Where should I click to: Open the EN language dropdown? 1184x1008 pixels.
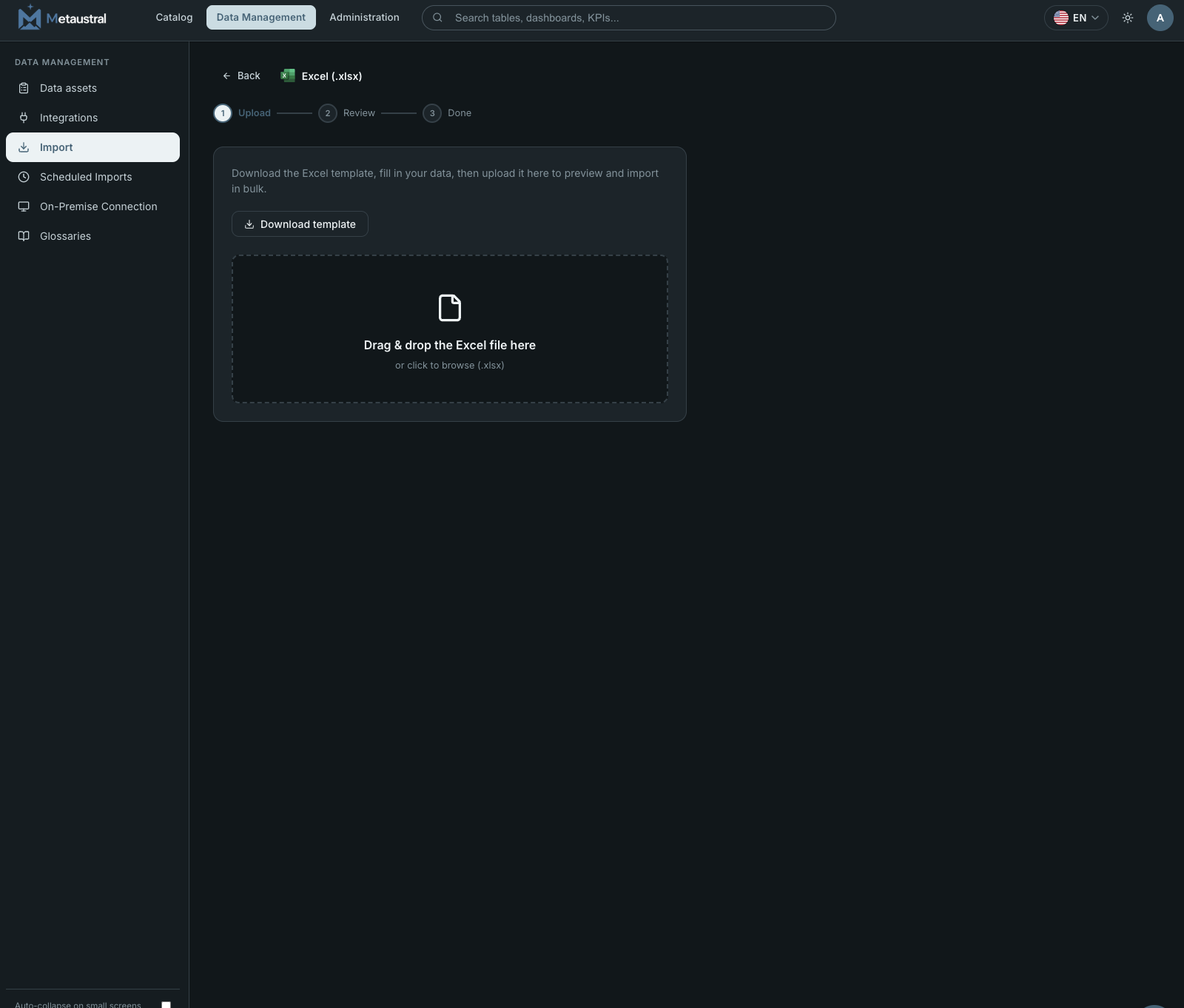pyautogui.click(x=1076, y=18)
